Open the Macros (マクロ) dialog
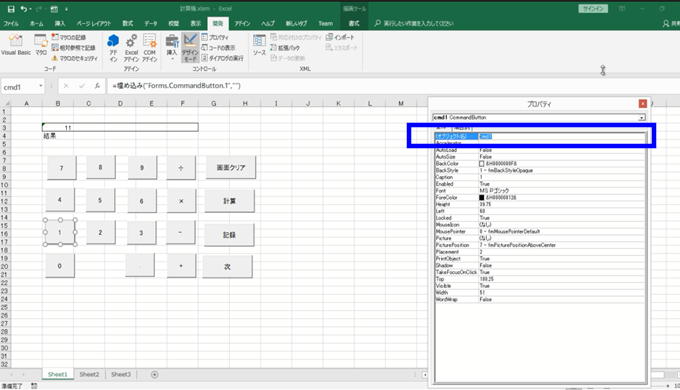Image resolution: width=680 pixels, height=390 pixels. coord(41,45)
